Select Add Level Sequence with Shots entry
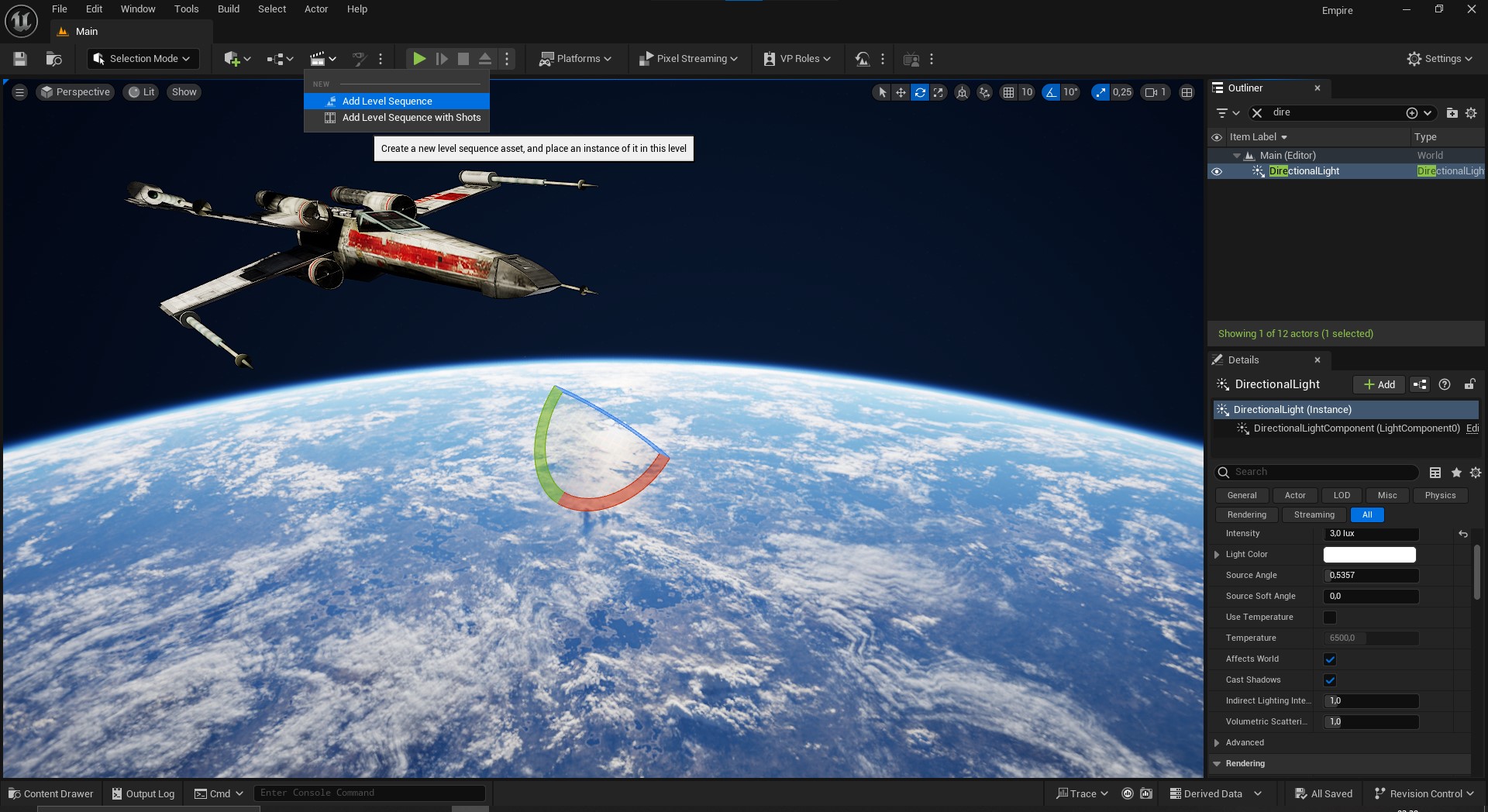This screenshot has height=812, width=1488. [x=397, y=118]
